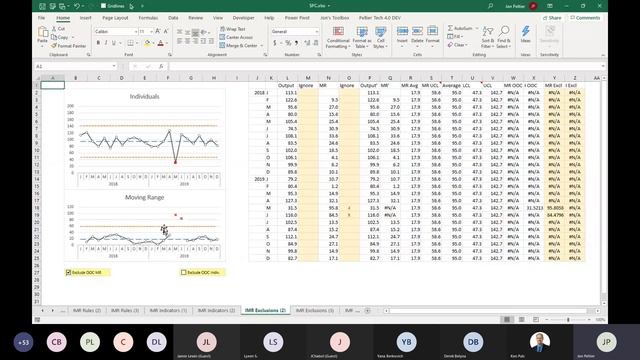
Task: Click Delete cells icon
Action: tap(417, 31)
